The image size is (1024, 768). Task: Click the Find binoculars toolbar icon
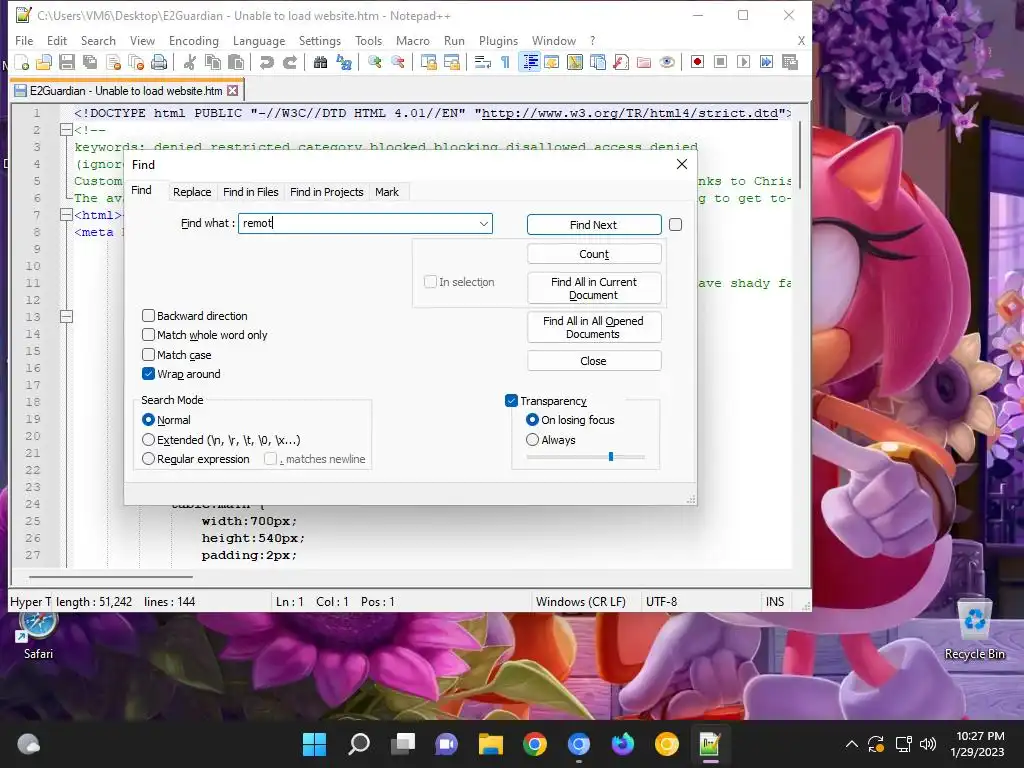320,62
